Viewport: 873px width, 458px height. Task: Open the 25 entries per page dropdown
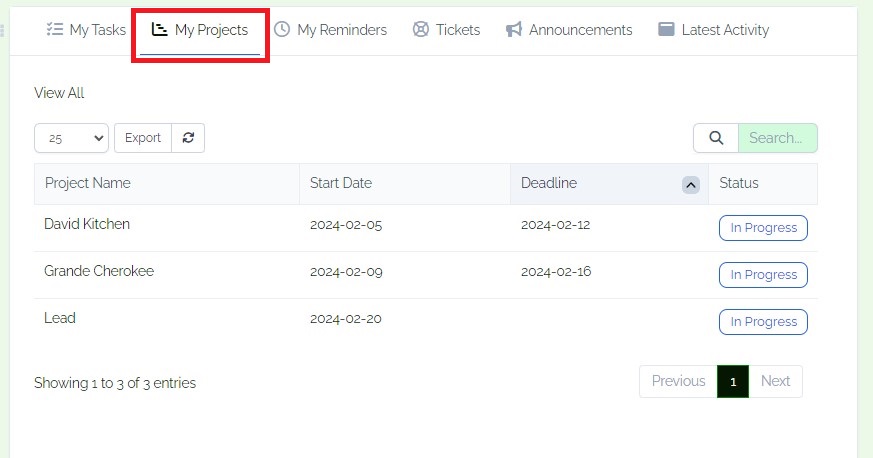(71, 138)
